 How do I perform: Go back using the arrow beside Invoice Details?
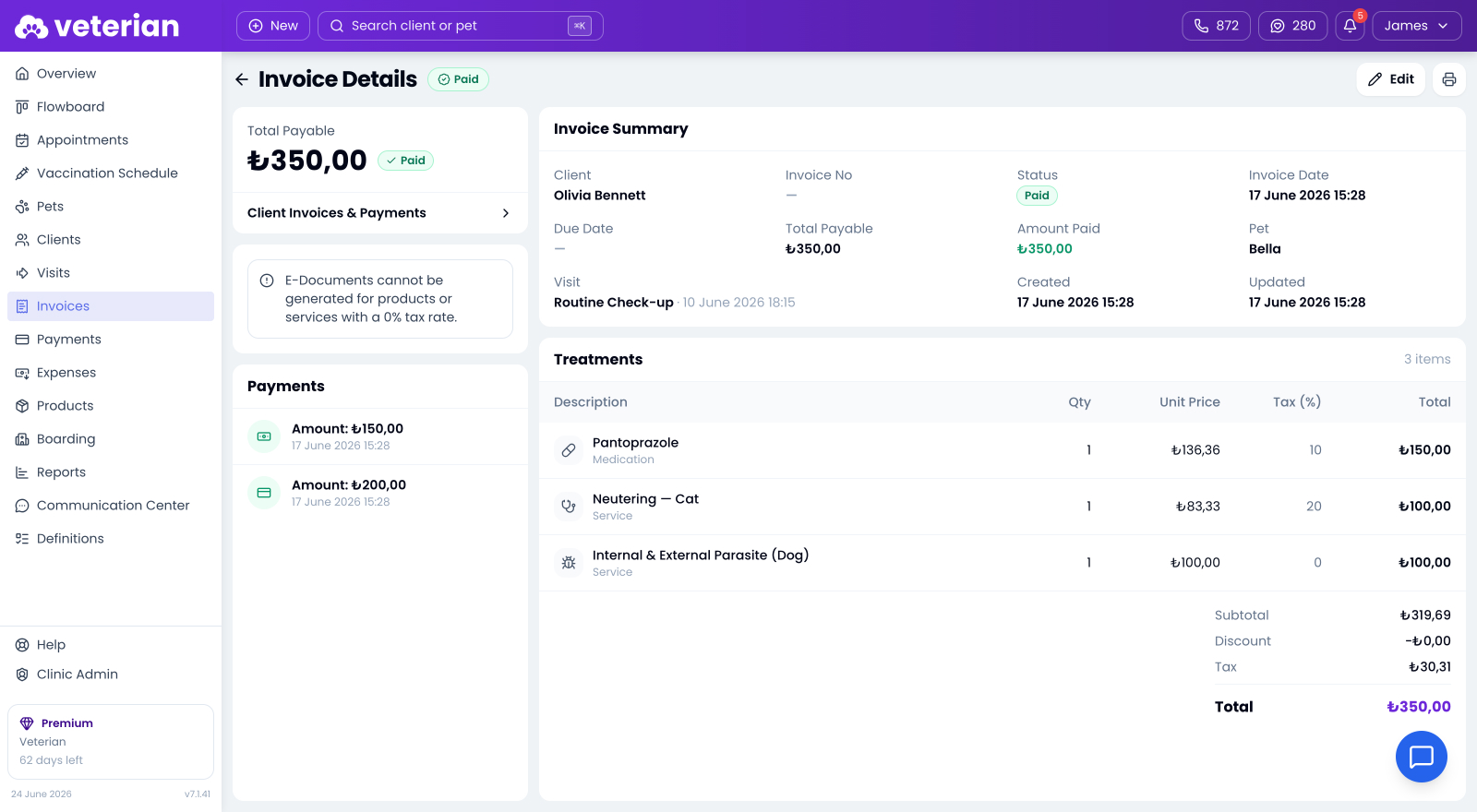click(242, 79)
